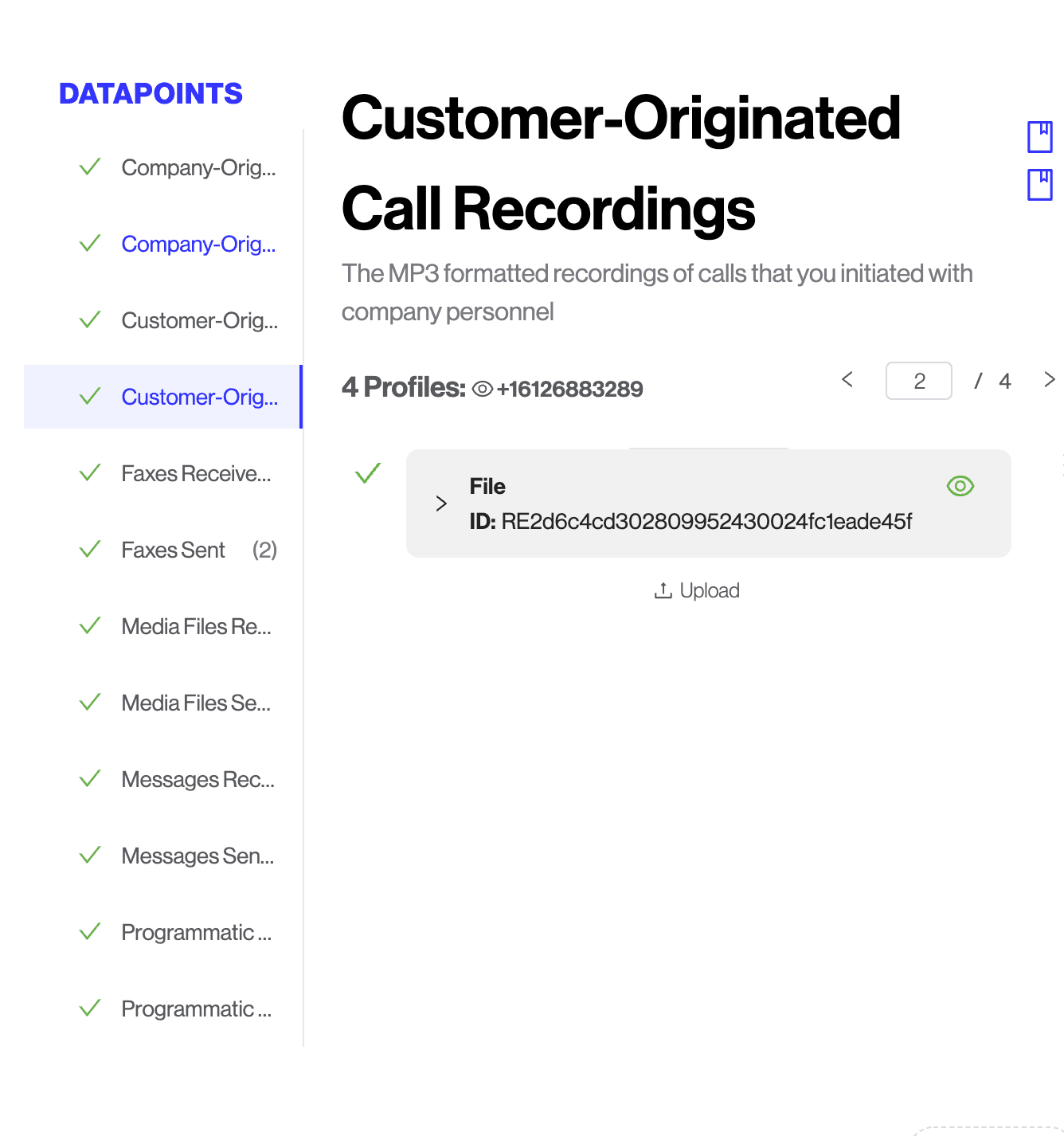Open the blue Company-Orig... link

(198, 244)
